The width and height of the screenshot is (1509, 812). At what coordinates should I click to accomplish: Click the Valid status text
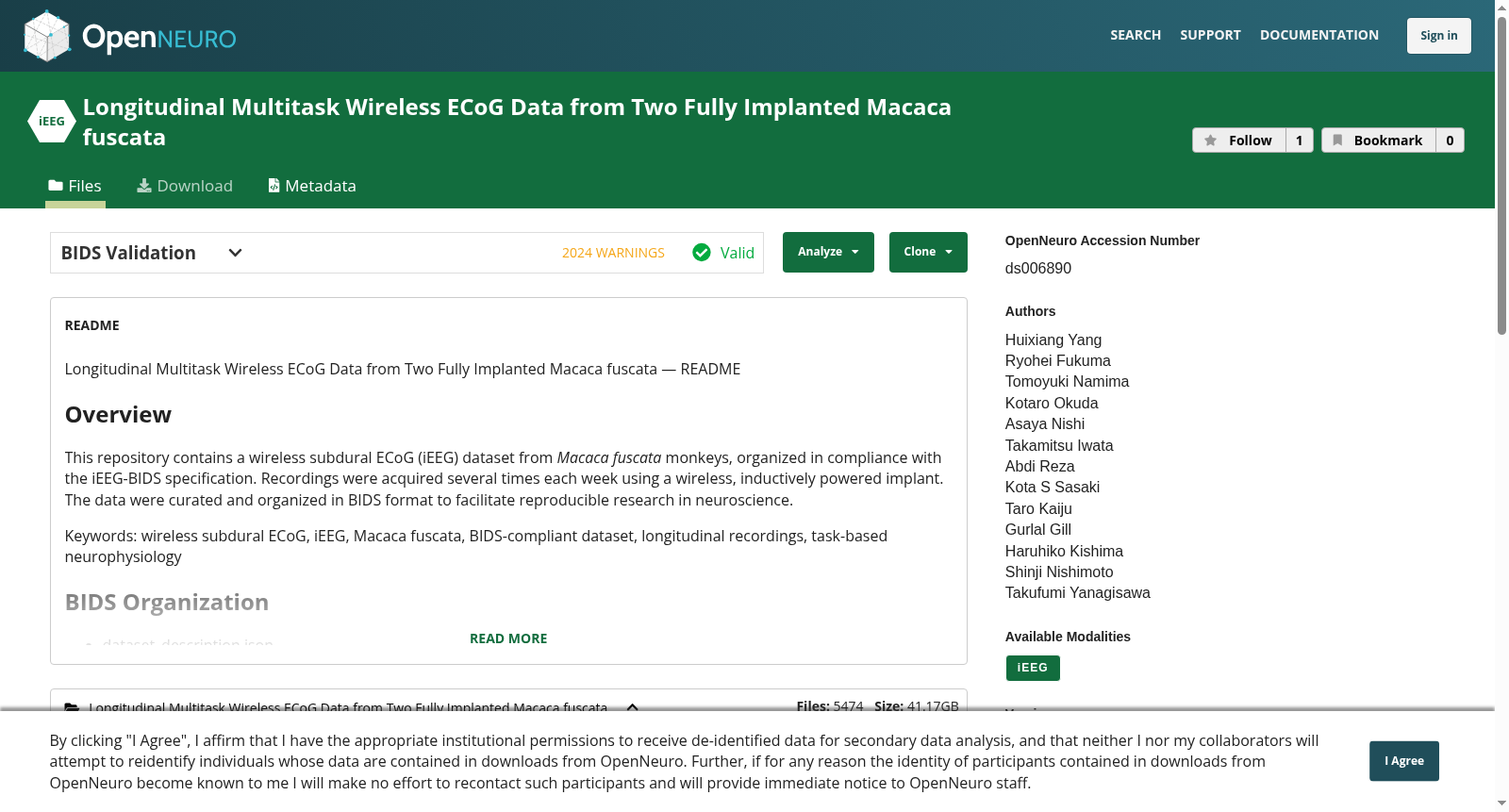coord(738,253)
